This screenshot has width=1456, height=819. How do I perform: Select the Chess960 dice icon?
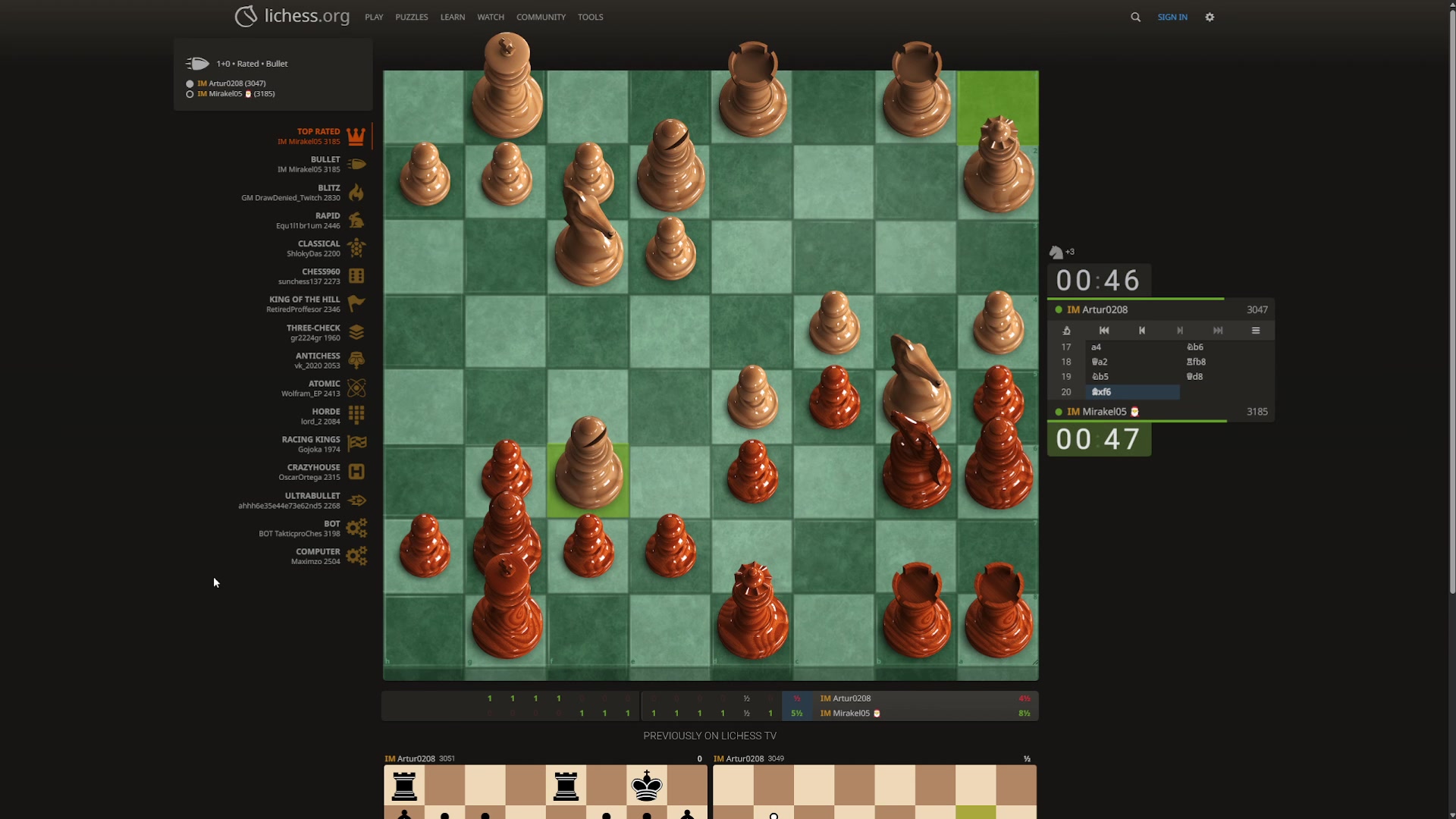pyautogui.click(x=356, y=276)
